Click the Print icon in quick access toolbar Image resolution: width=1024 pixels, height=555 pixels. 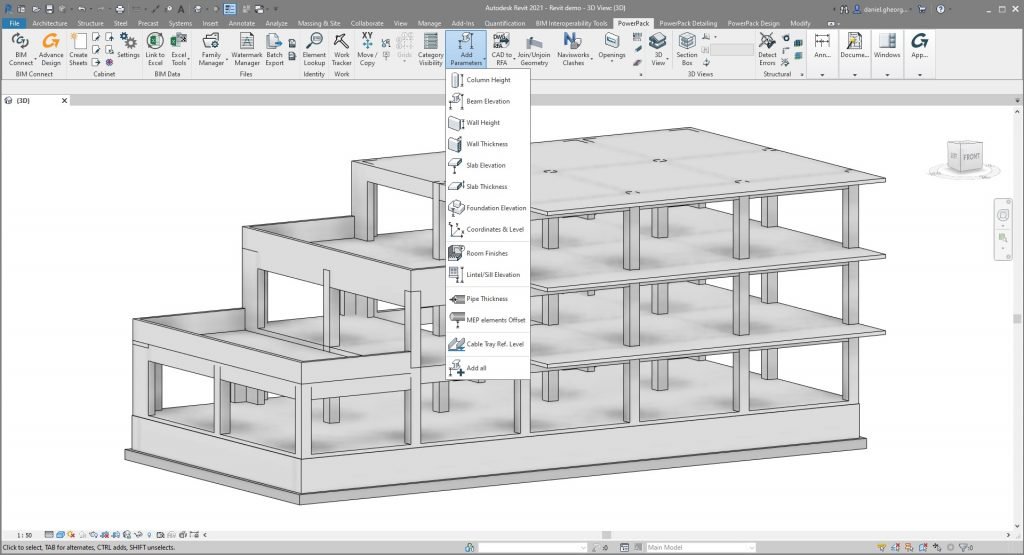[x=120, y=9]
